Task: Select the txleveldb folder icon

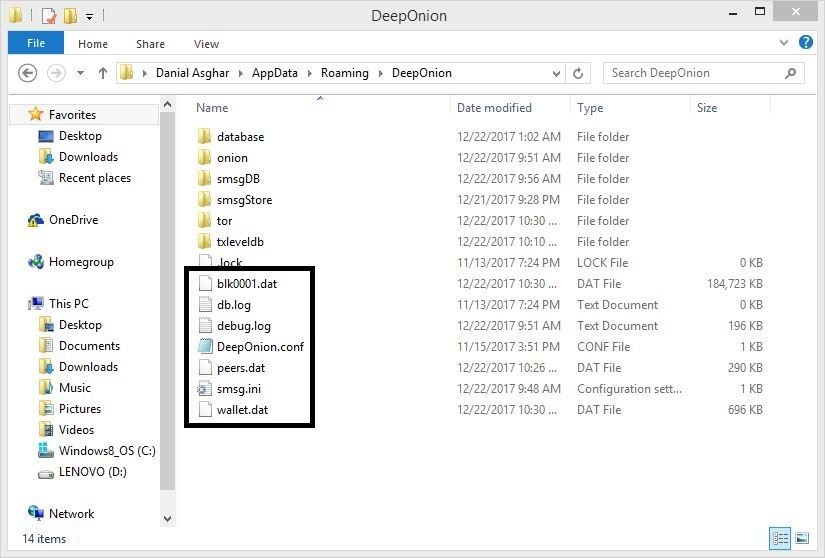Action: [x=205, y=241]
